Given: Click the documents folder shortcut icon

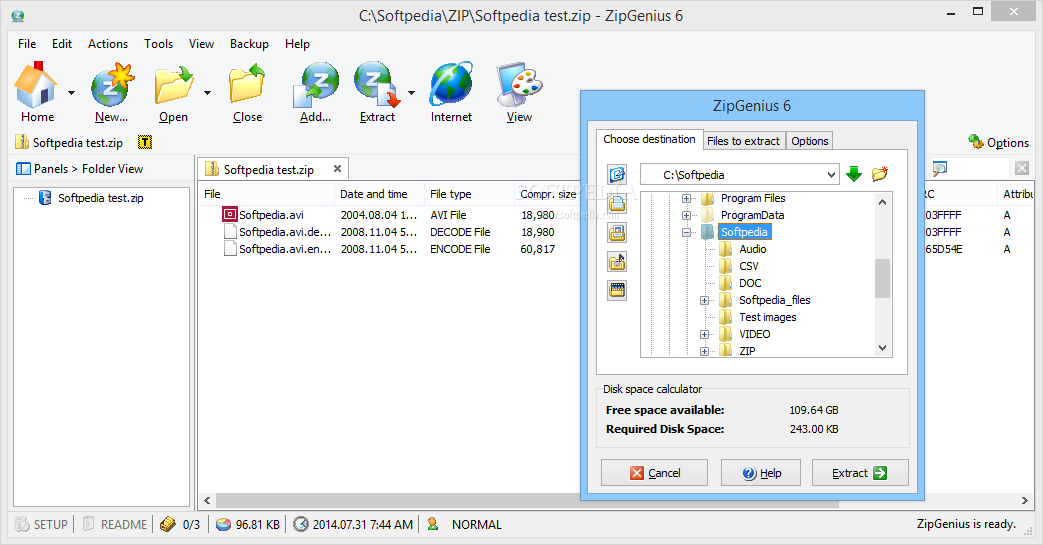Looking at the screenshot, I should [617, 203].
